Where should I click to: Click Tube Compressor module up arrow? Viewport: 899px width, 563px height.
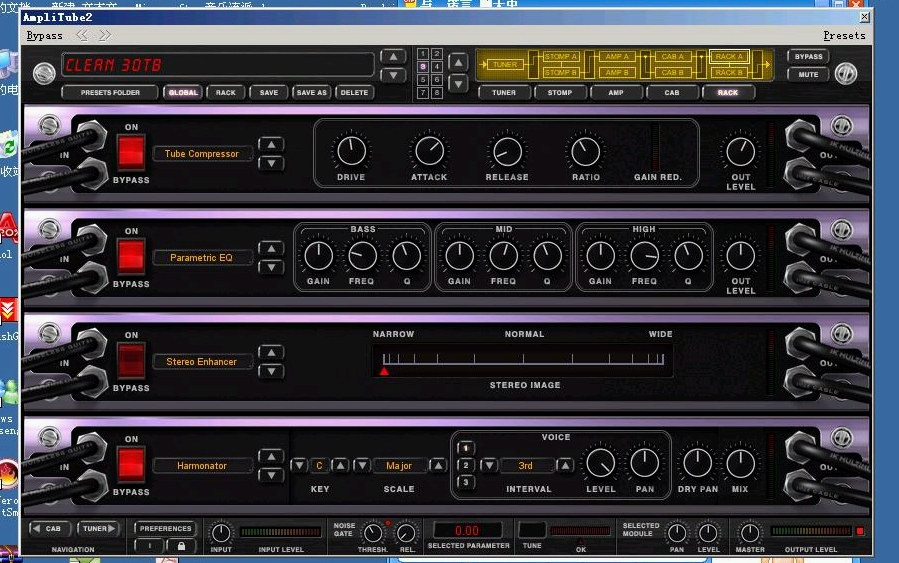click(271, 144)
